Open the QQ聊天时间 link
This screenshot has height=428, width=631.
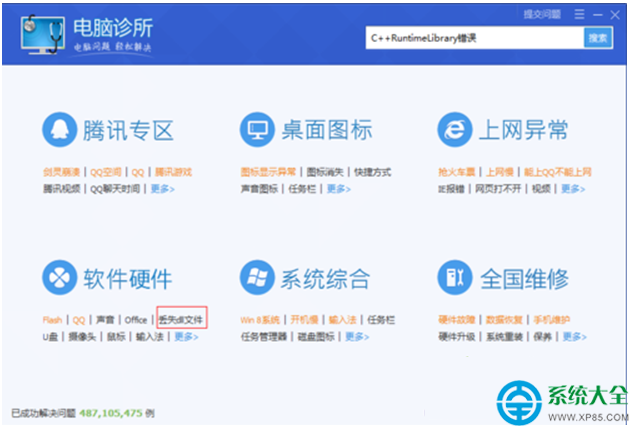[115, 189]
